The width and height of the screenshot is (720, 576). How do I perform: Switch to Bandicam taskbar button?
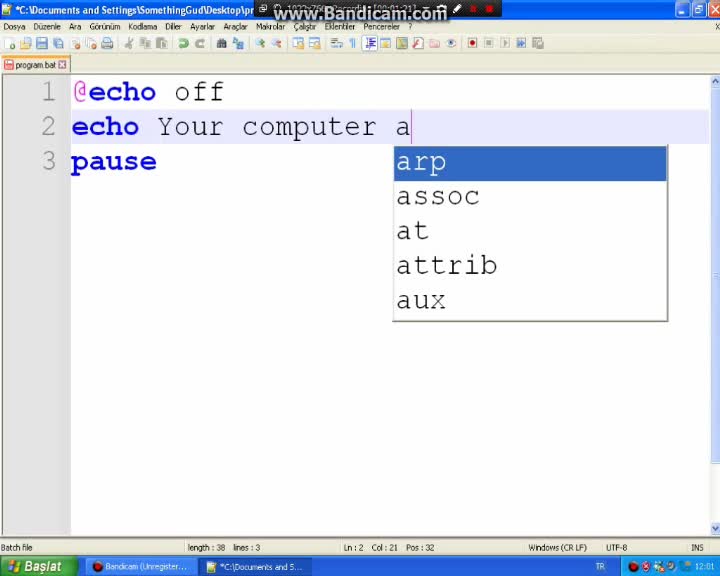click(x=141, y=567)
